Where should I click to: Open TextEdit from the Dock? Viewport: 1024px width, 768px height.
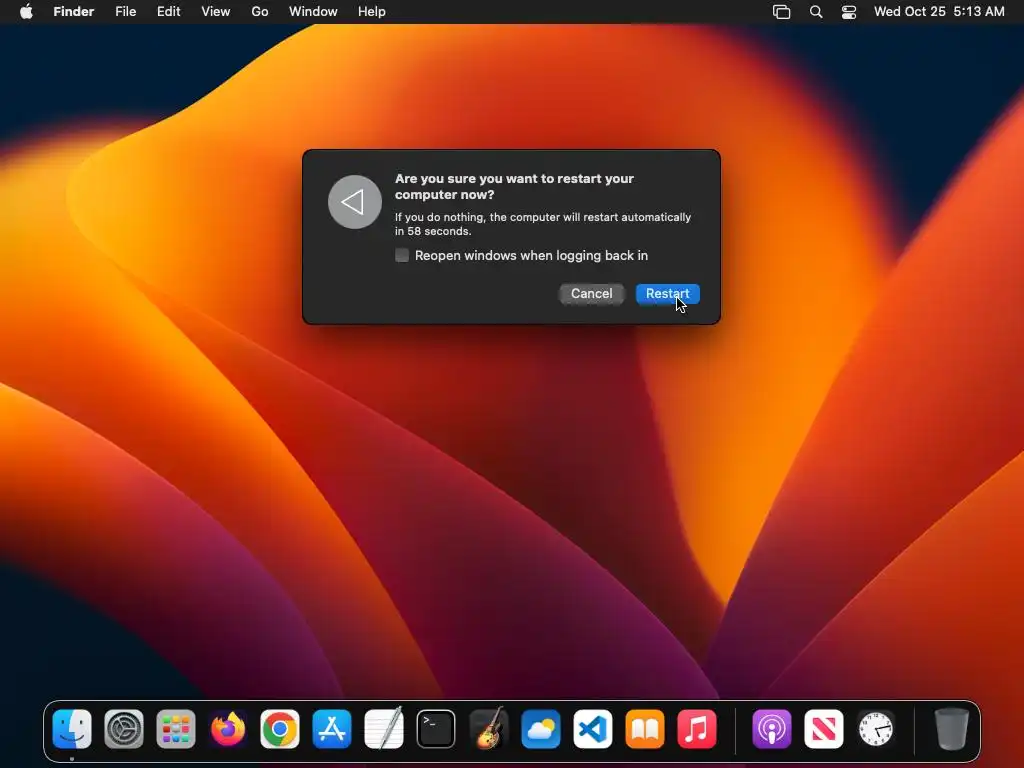(384, 729)
